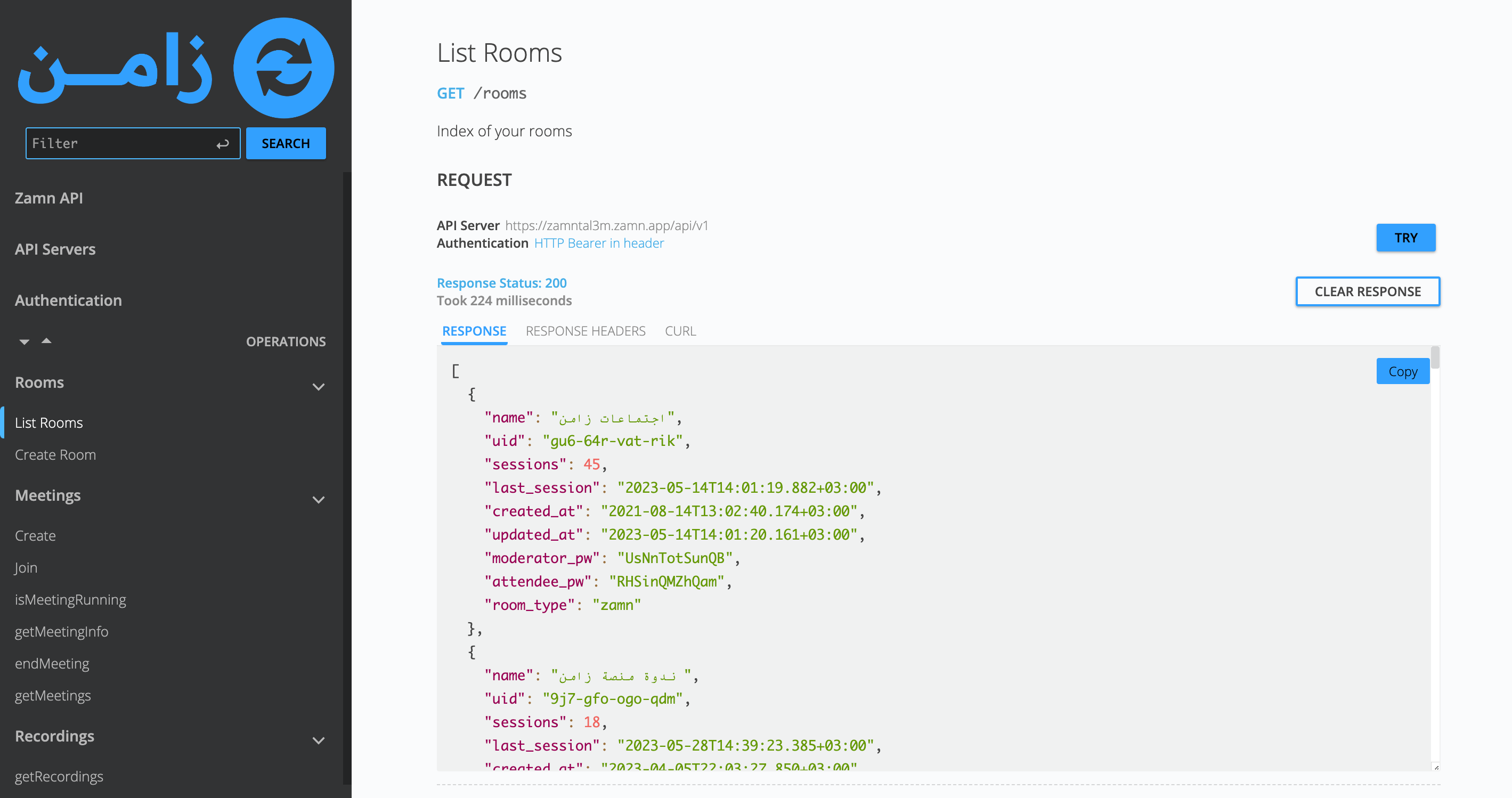Collapse the Recordings section chevron
This screenshot has width=1512, height=798.
pos(319,740)
